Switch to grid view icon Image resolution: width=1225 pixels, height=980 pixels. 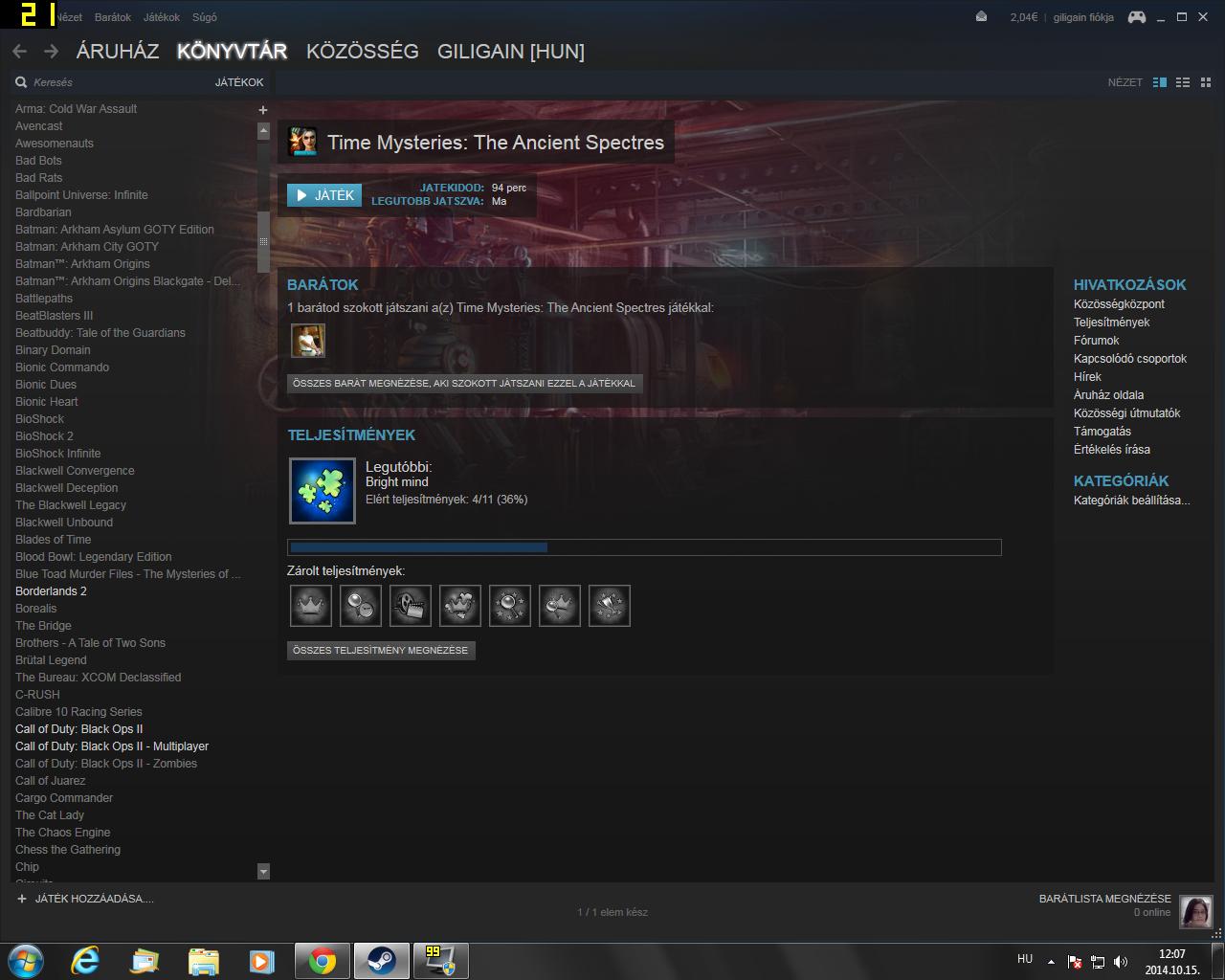[1206, 82]
